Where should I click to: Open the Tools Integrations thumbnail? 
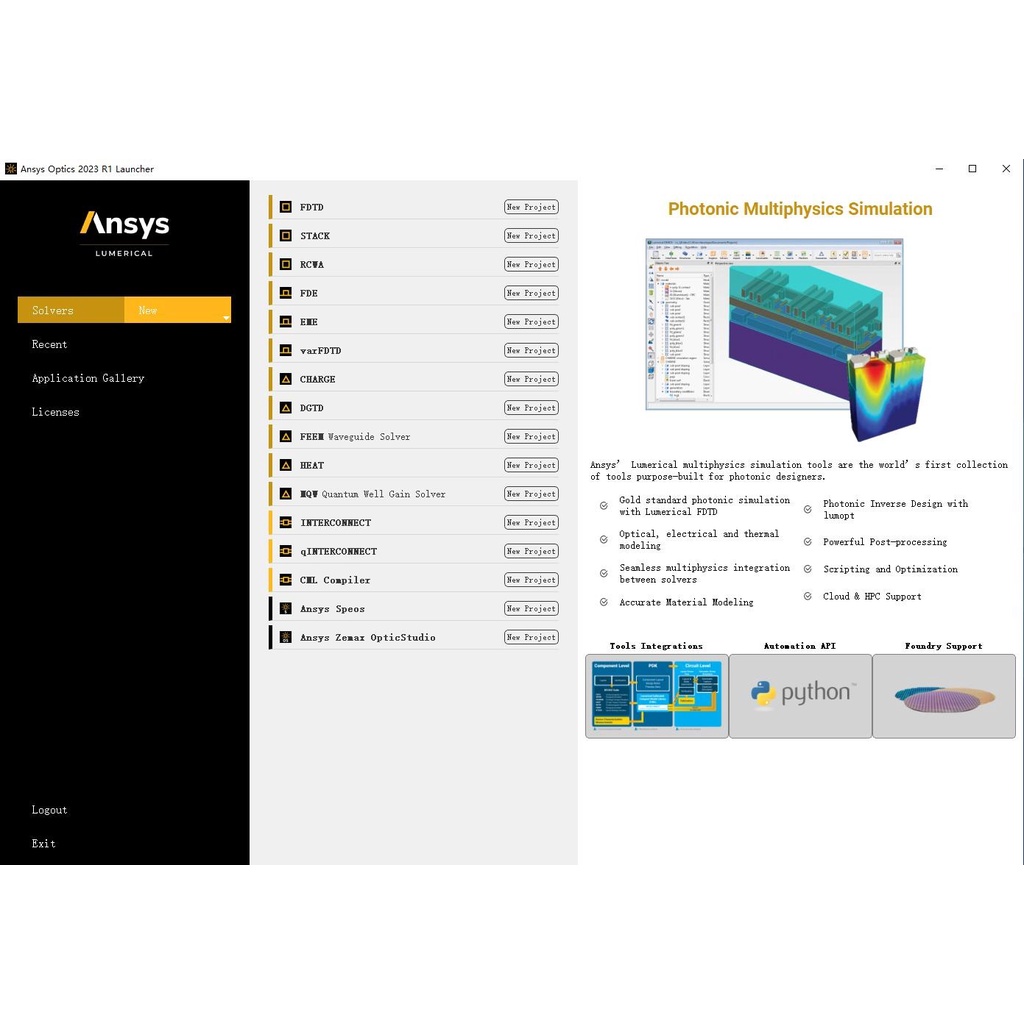tap(657, 697)
